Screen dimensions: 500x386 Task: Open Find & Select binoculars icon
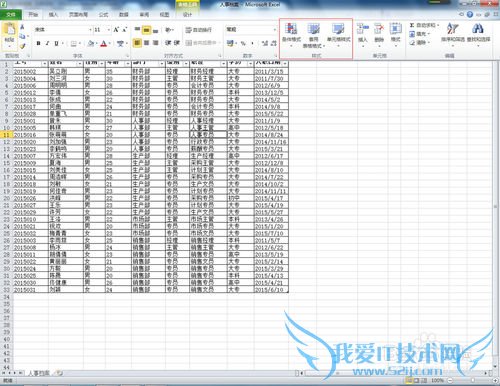pyautogui.click(x=478, y=29)
